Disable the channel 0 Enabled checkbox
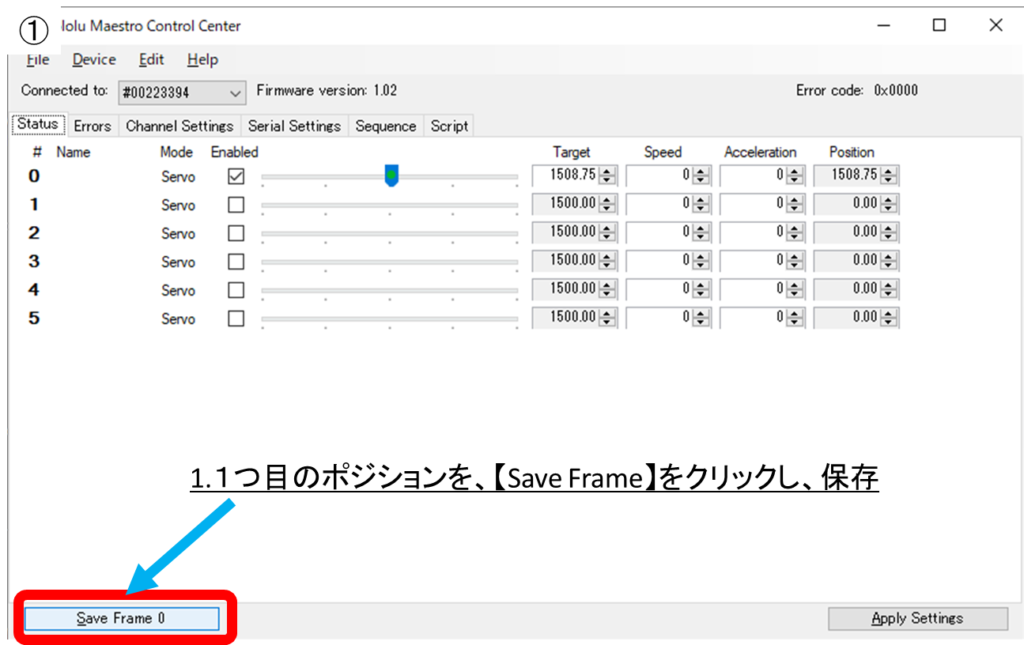Viewport: 1024px width, 645px height. (x=236, y=176)
